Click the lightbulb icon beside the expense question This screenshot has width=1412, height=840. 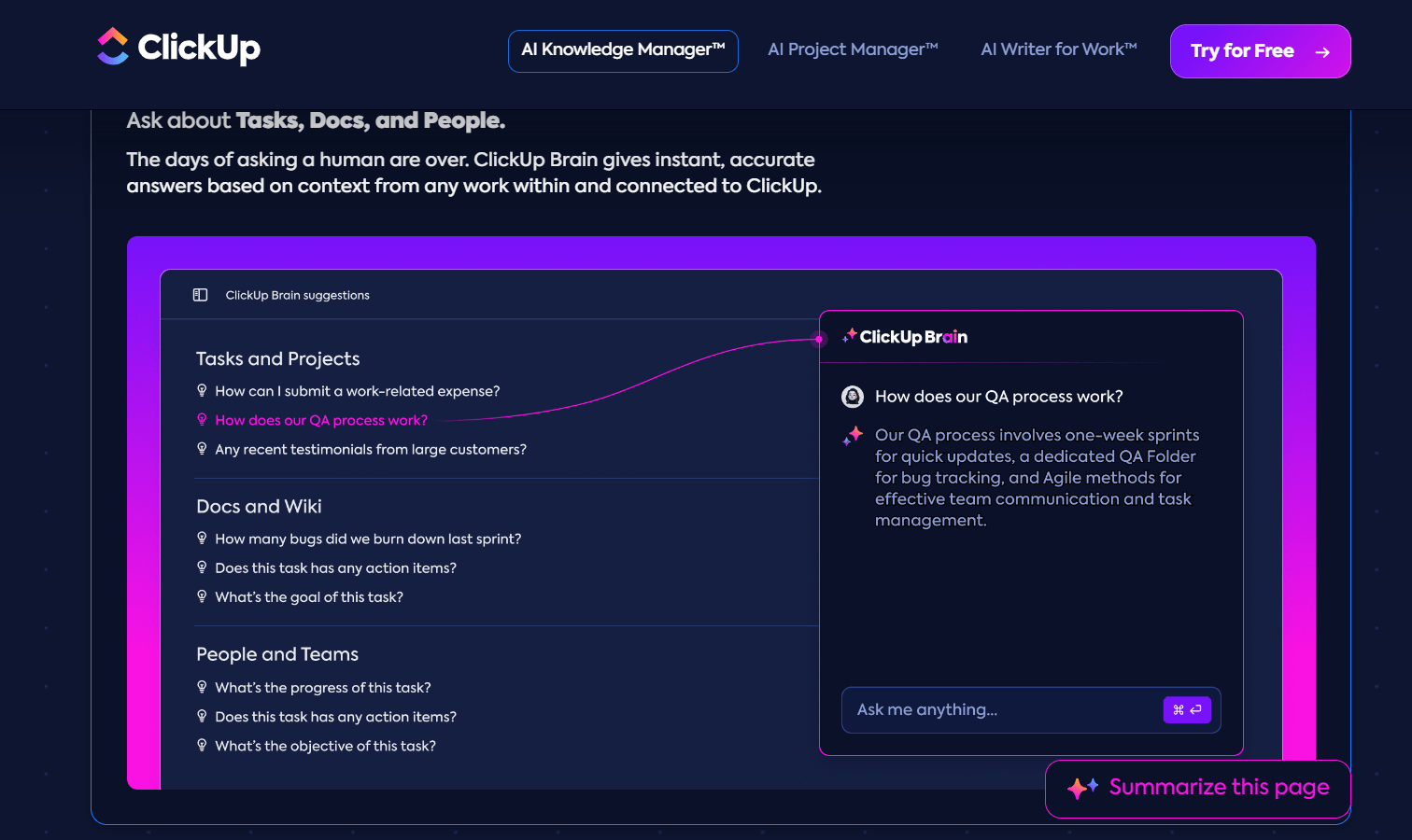pos(202,390)
